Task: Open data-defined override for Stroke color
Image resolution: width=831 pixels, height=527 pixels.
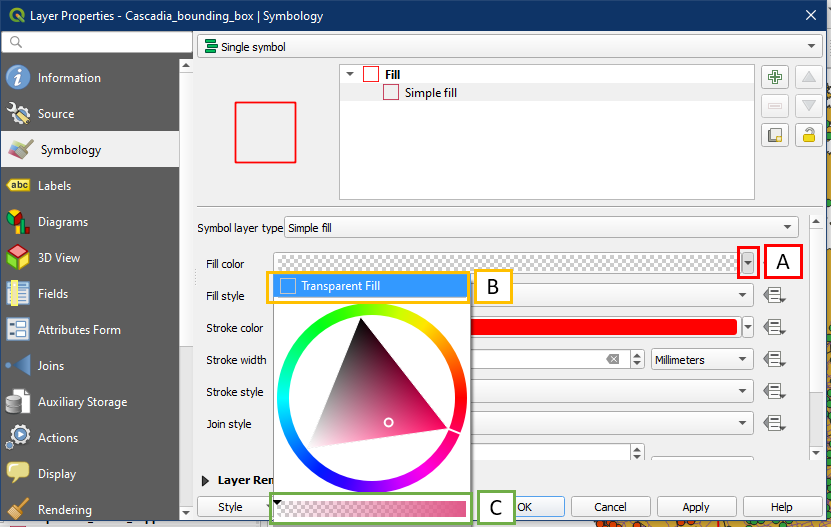Action: (x=772, y=327)
